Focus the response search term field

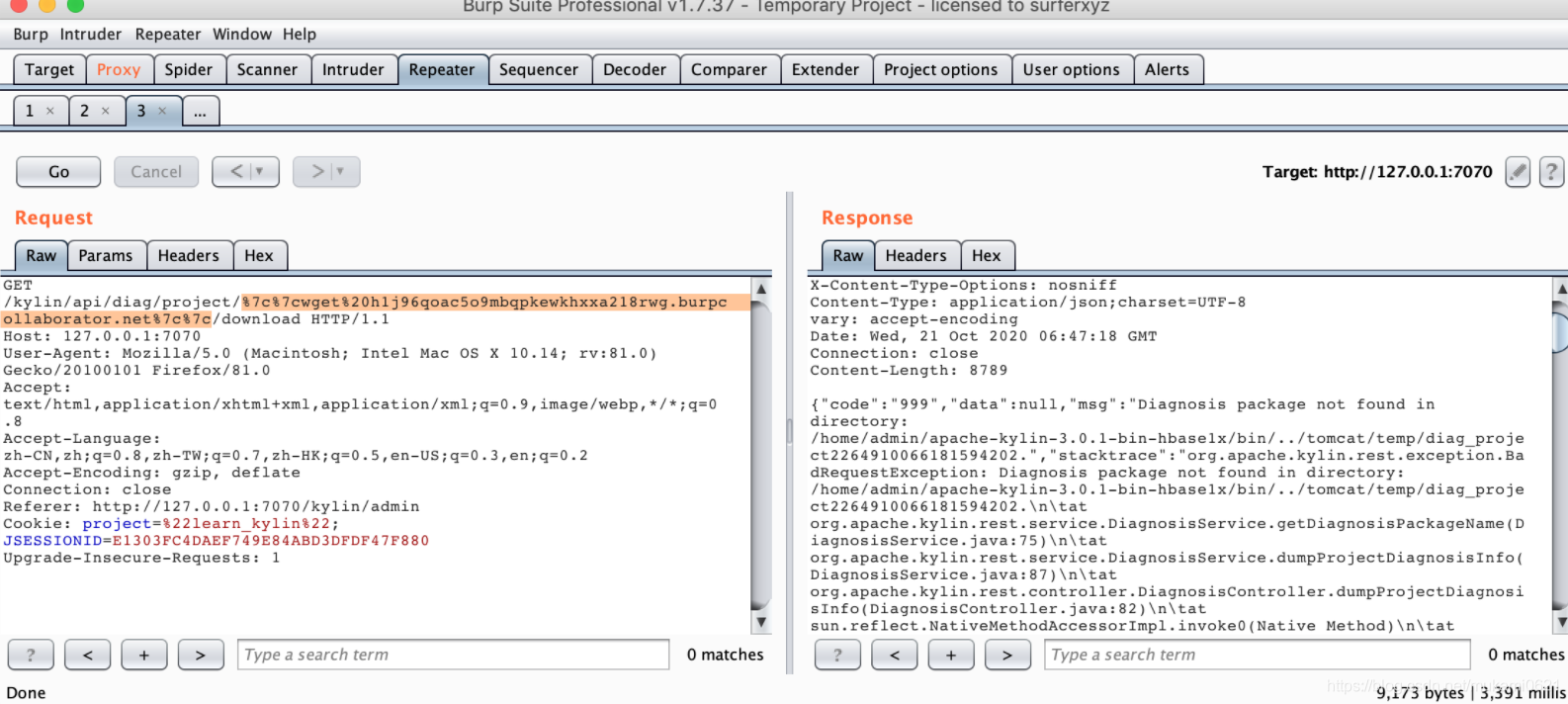coord(1258,655)
